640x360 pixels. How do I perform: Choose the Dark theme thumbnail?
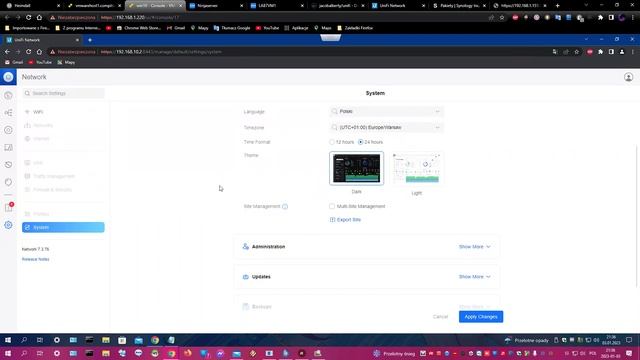pos(356,168)
